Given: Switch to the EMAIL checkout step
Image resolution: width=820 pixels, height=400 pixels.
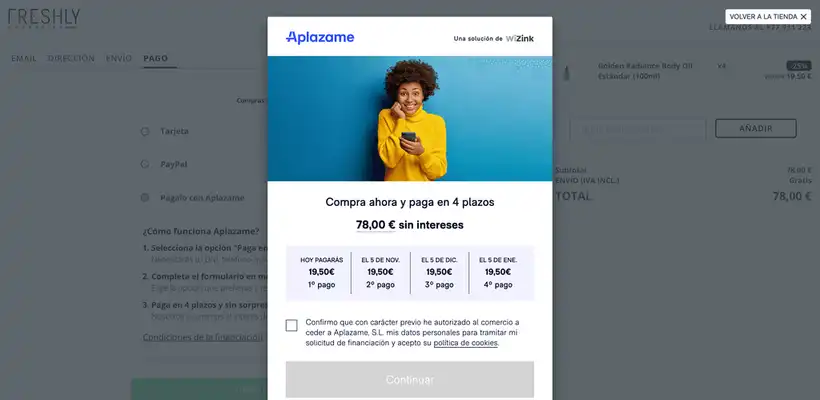Looking at the screenshot, I should [24, 58].
